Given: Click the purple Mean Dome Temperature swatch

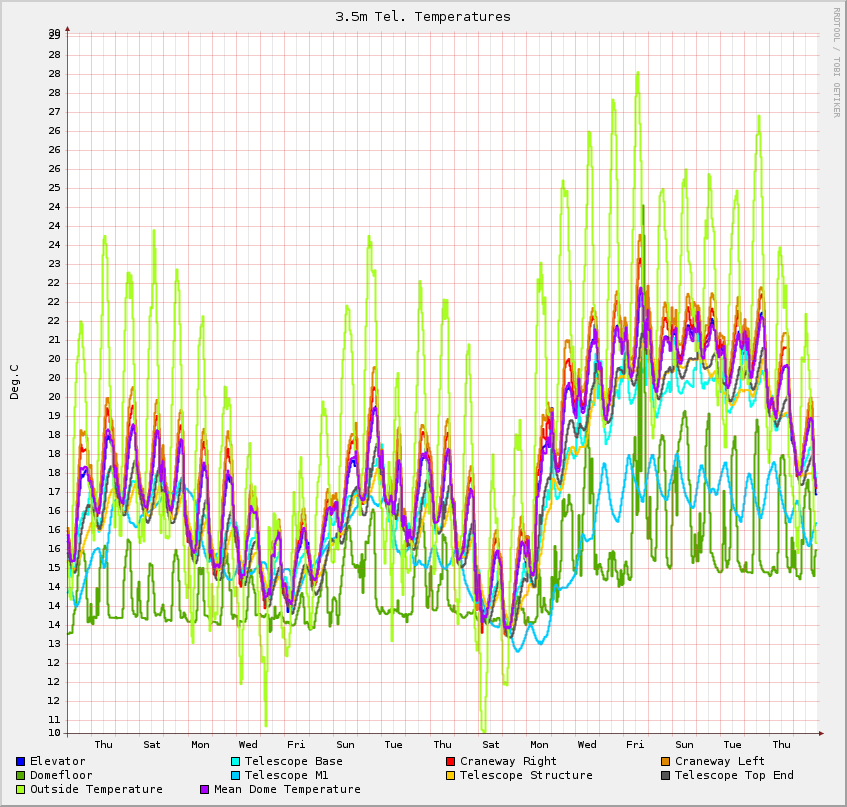Looking at the screenshot, I should coord(205,790).
